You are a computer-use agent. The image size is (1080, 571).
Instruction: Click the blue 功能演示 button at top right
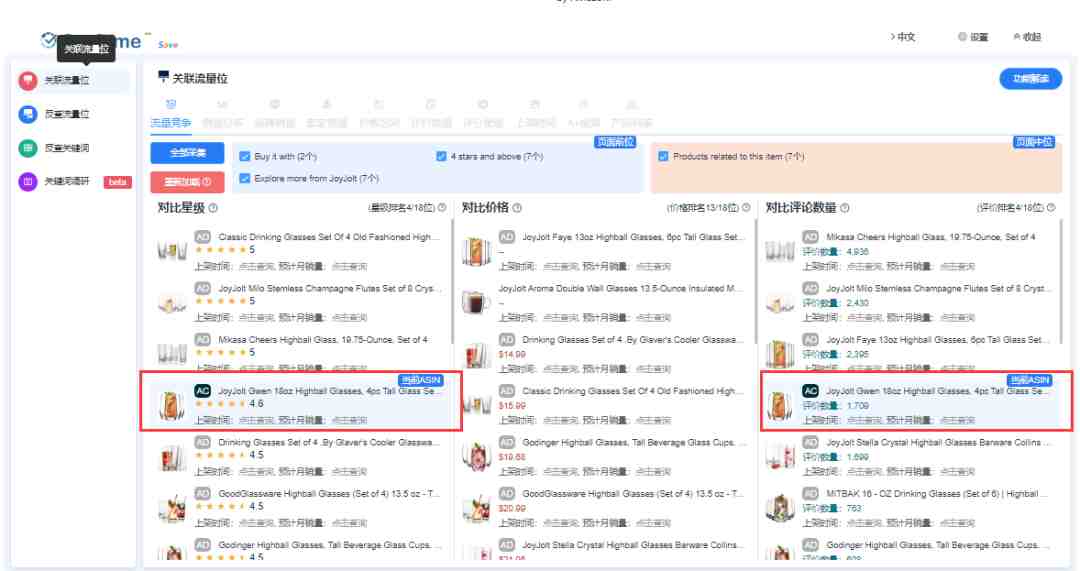point(1030,79)
